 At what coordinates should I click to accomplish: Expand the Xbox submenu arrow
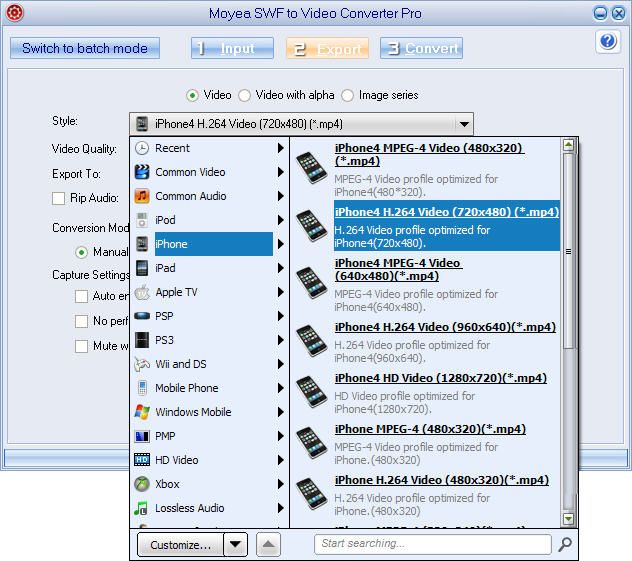[281, 484]
